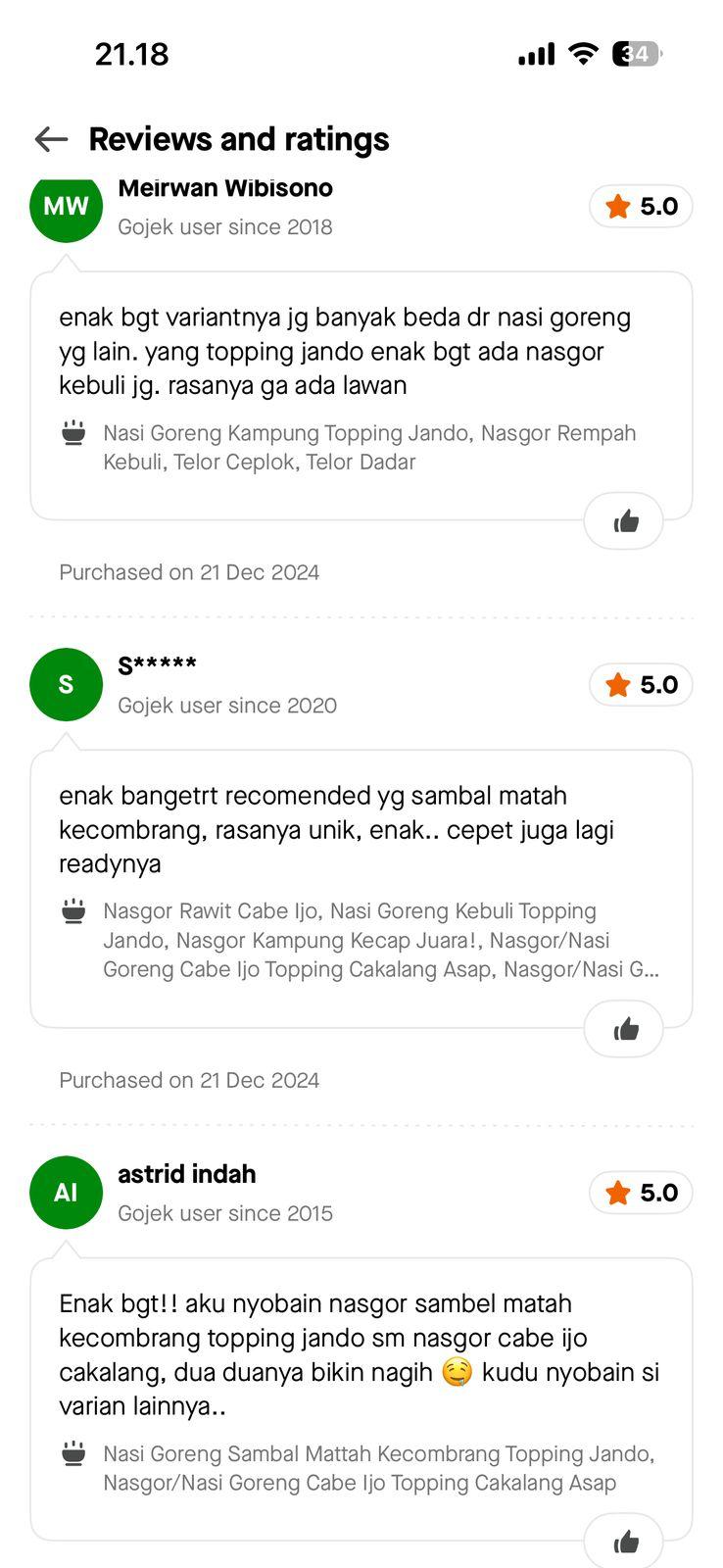The image size is (723, 1568).
Task: Tap the bowl icon in Meirwan's review
Action: pos(73,432)
